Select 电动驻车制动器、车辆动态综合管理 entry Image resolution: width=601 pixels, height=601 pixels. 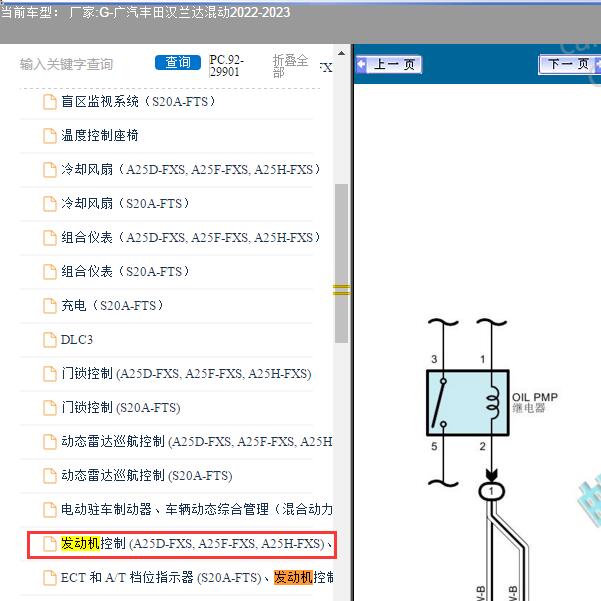coord(197,509)
